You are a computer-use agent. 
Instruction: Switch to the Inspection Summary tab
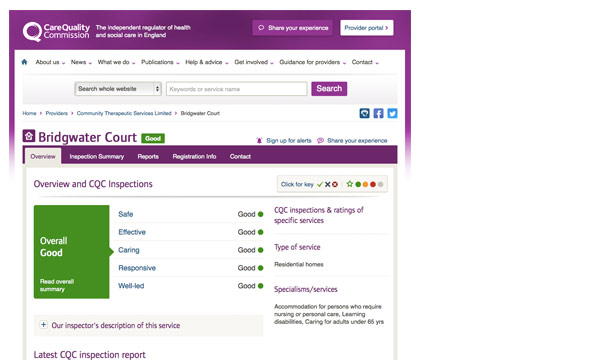(x=97, y=156)
